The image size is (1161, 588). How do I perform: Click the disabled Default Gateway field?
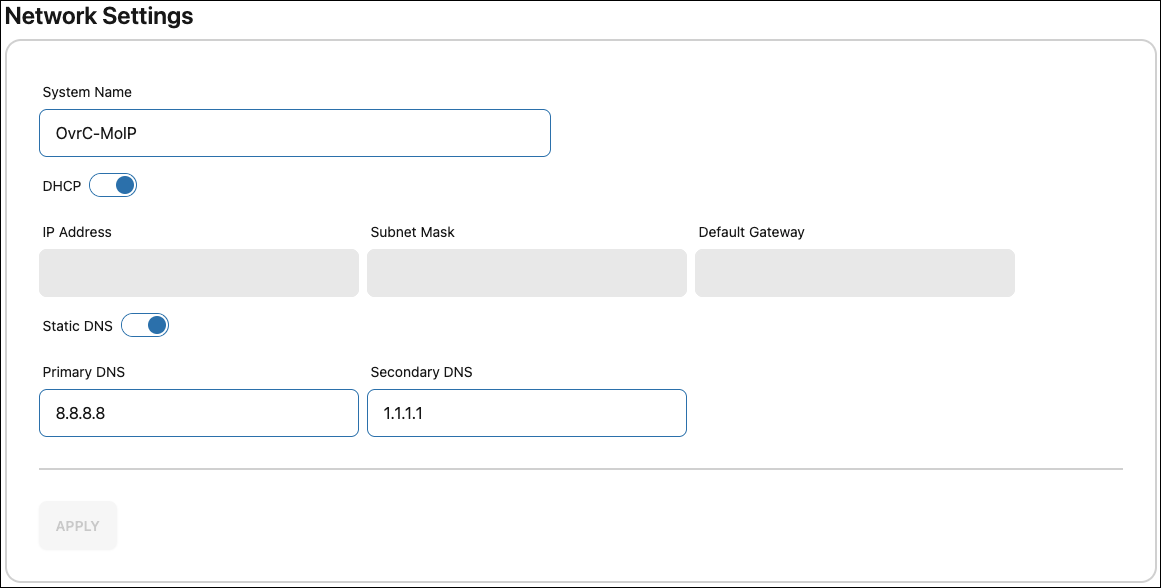click(854, 272)
